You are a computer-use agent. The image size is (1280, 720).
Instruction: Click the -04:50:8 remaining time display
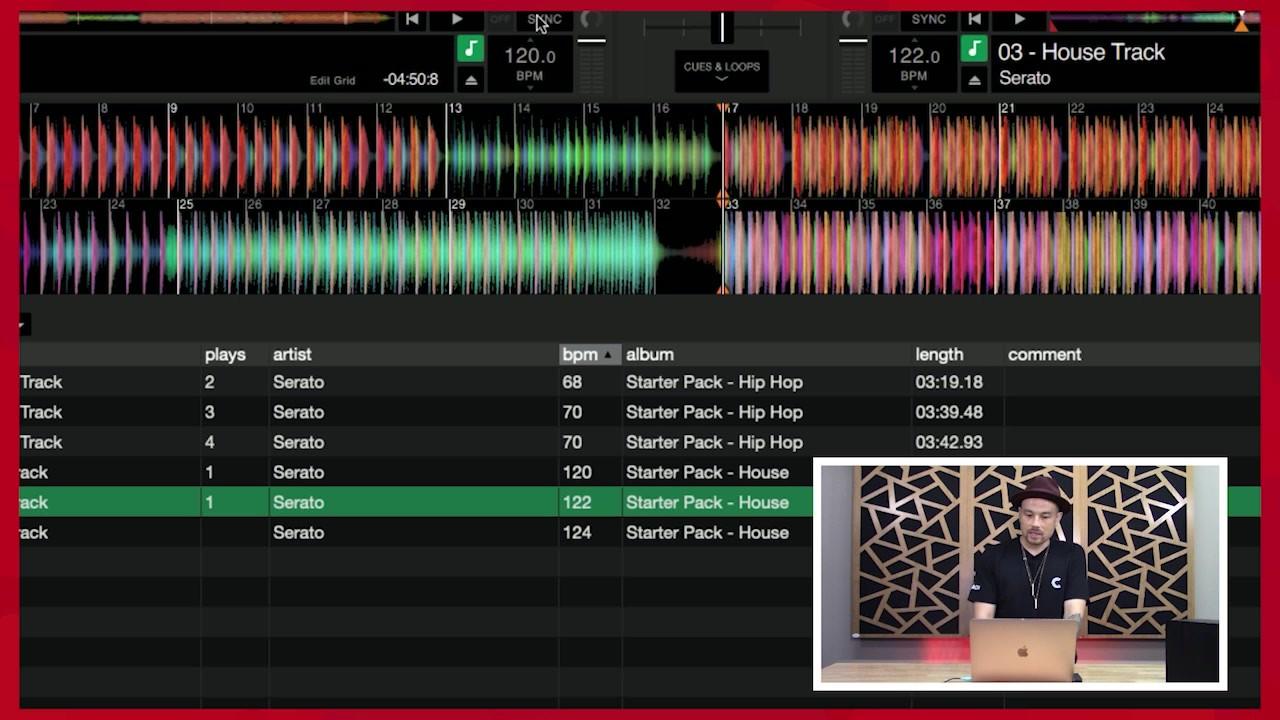[411, 80]
